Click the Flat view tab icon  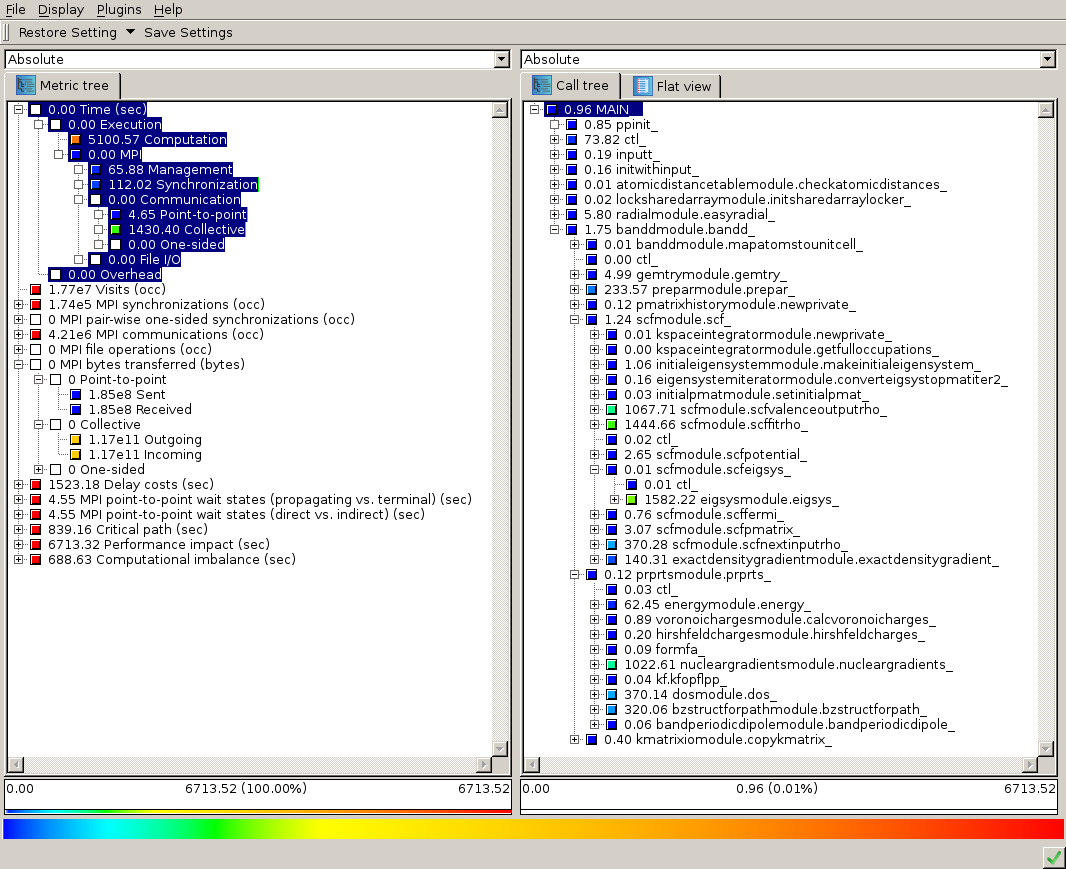tap(642, 86)
